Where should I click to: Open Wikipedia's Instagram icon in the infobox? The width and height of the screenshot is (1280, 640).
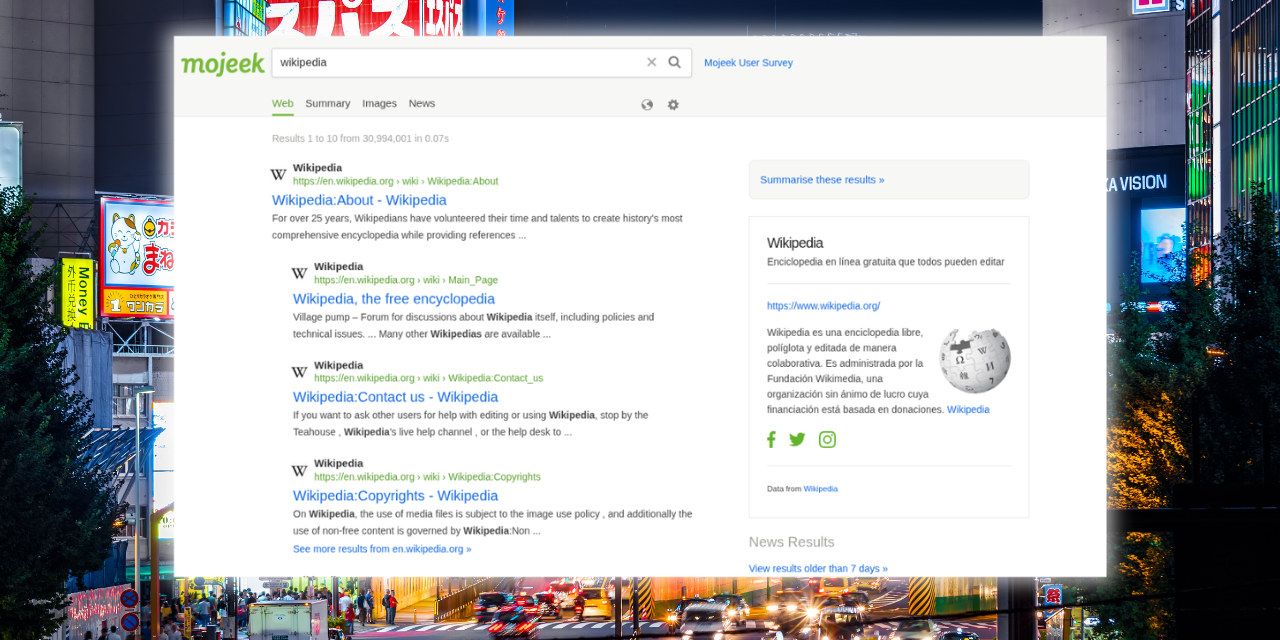pos(827,439)
